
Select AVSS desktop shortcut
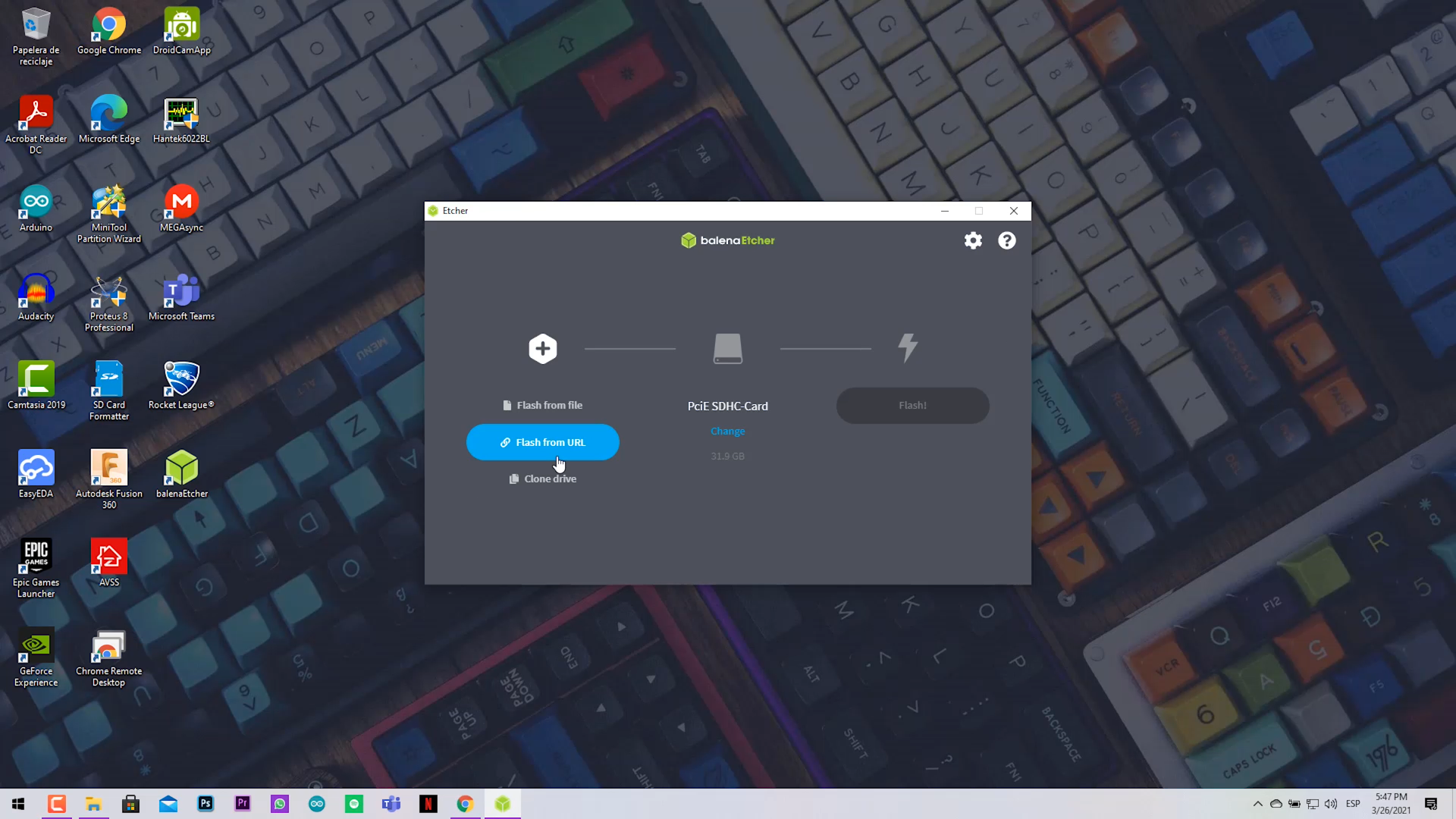[109, 564]
